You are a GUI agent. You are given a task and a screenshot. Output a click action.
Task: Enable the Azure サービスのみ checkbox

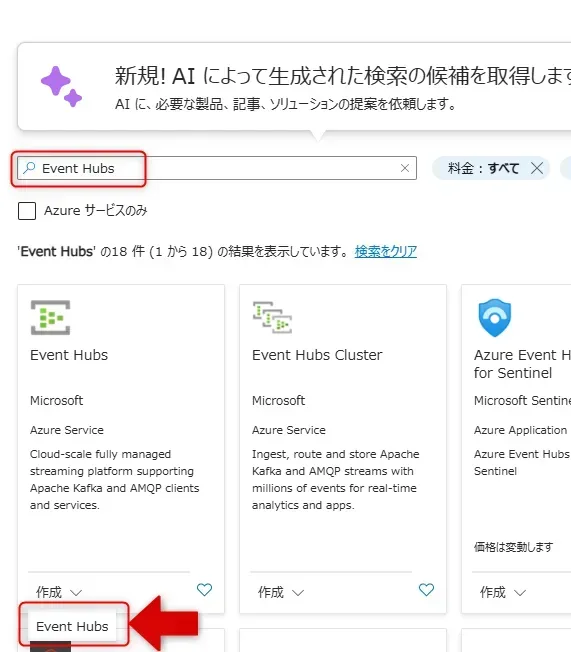[x=27, y=211]
